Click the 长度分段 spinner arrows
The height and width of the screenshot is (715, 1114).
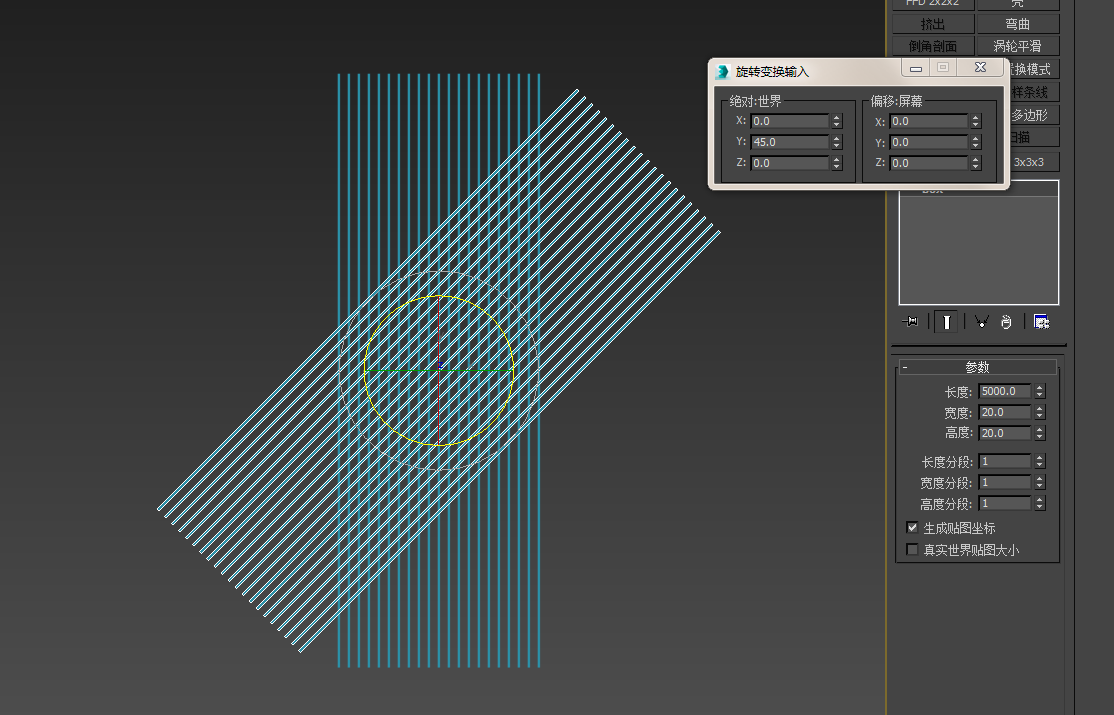tap(1040, 461)
